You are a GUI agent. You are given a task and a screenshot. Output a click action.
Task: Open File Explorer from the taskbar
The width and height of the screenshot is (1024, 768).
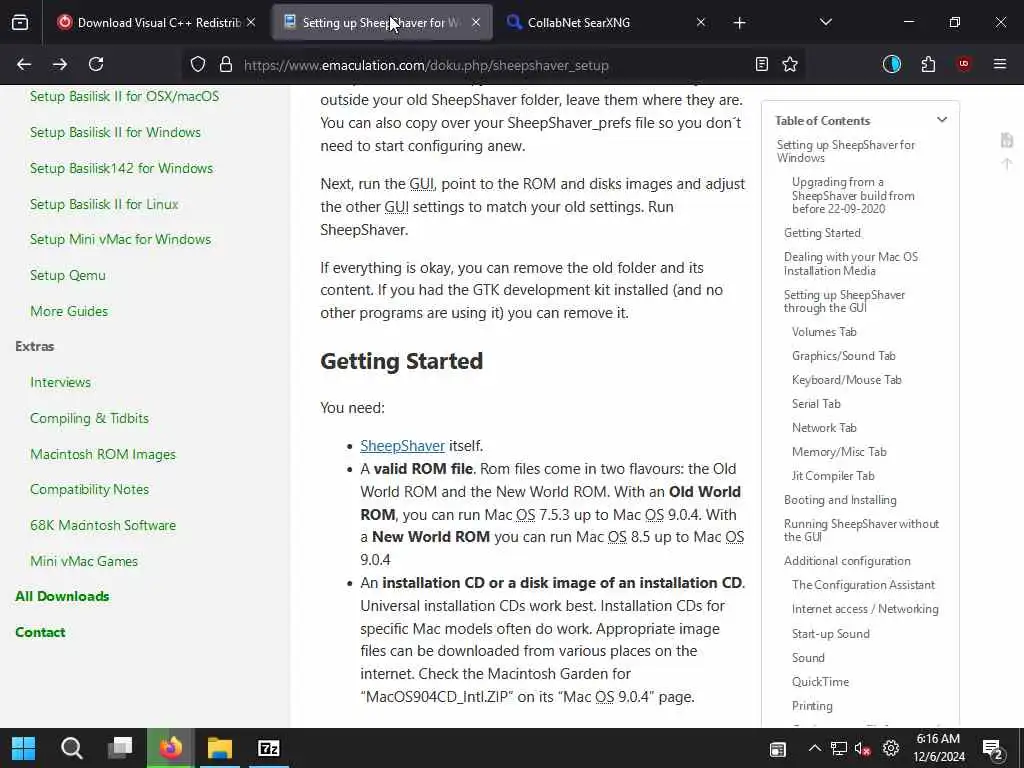coord(219,748)
